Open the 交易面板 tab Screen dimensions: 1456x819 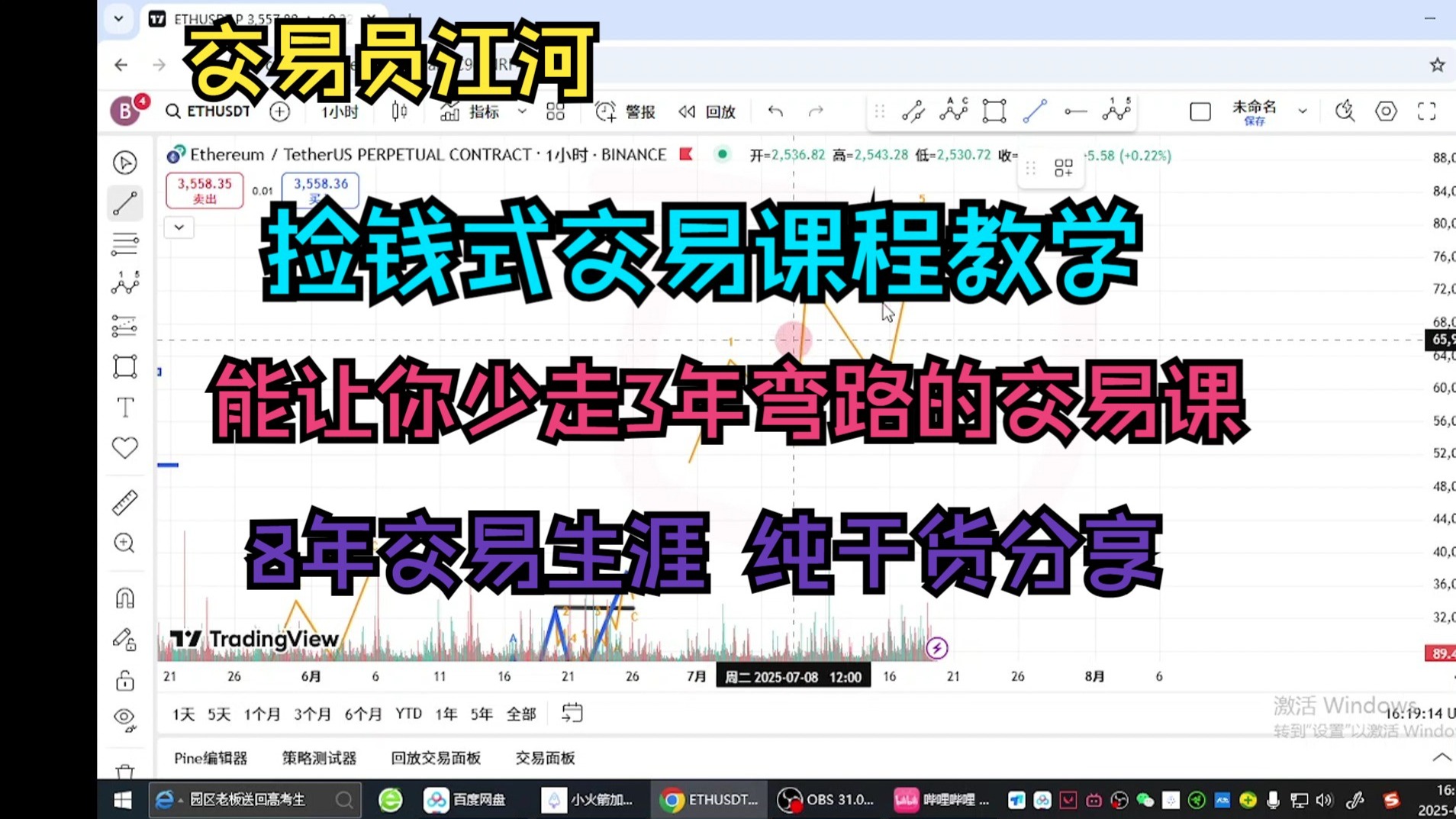click(545, 758)
